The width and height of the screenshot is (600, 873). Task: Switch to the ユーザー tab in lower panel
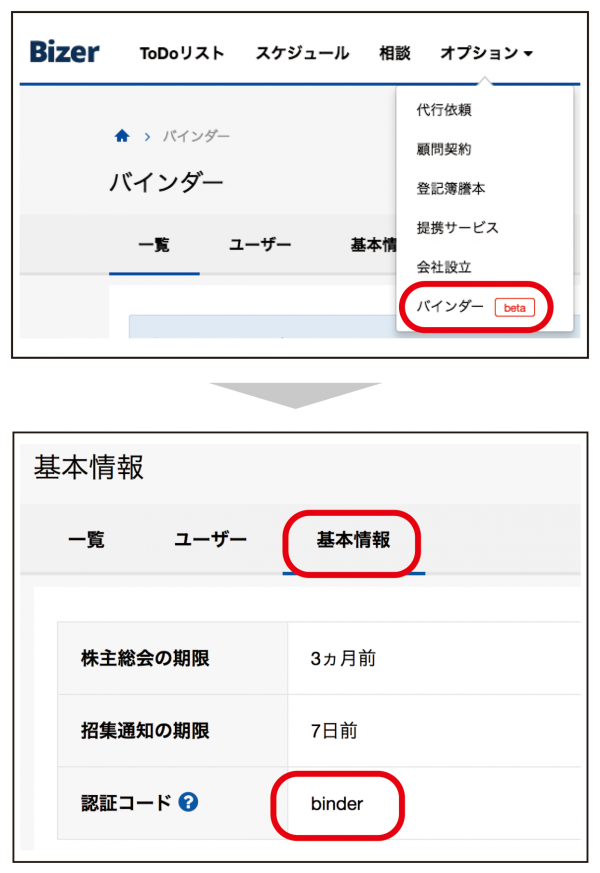210,539
